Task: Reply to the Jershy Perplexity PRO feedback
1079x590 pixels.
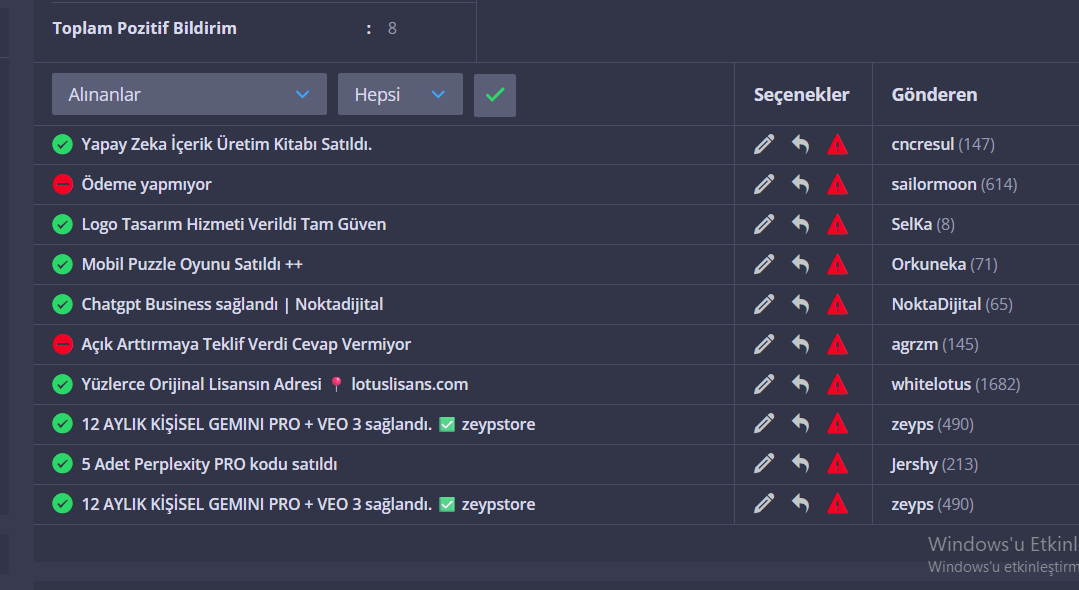Action: 800,465
